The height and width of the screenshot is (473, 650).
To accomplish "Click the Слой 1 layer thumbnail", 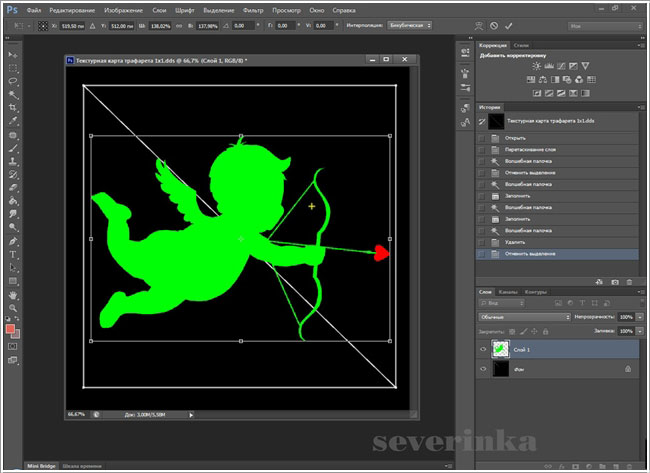I will pos(503,350).
